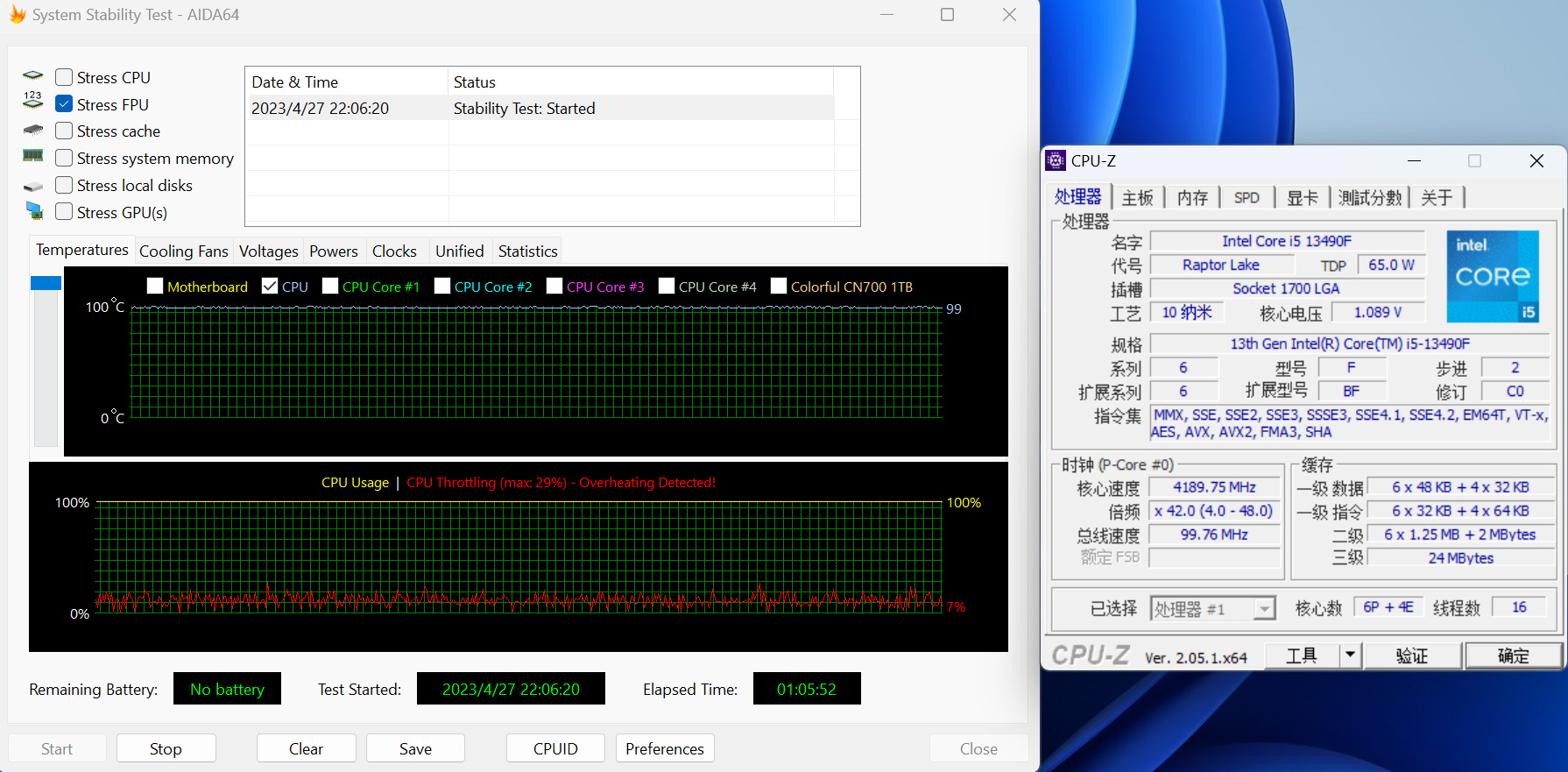
Task: Click the Clear button
Action: click(x=306, y=748)
